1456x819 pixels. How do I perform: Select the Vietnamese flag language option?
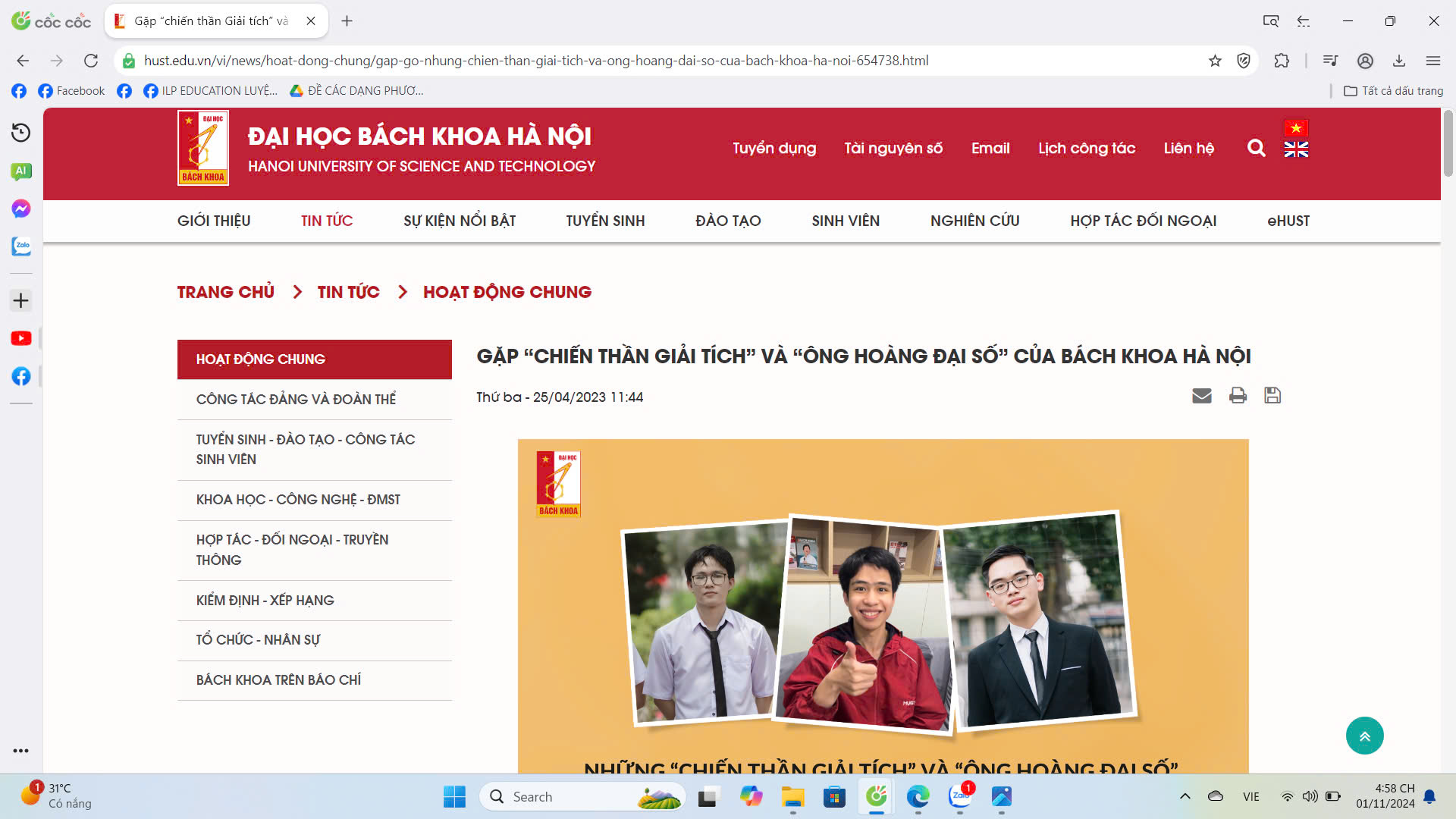(1296, 128)
